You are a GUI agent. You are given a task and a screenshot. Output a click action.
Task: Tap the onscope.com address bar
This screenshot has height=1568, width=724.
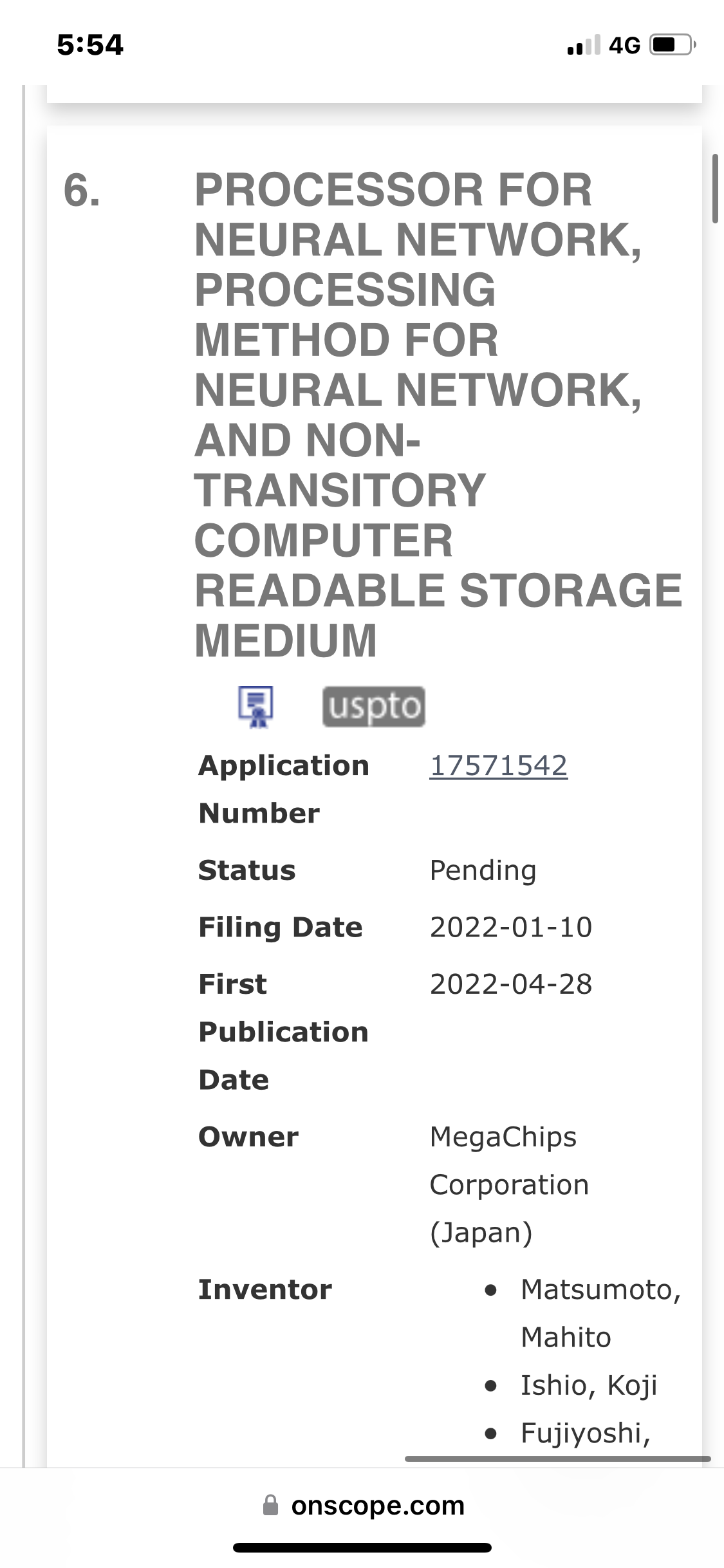tap(377, 1506)
